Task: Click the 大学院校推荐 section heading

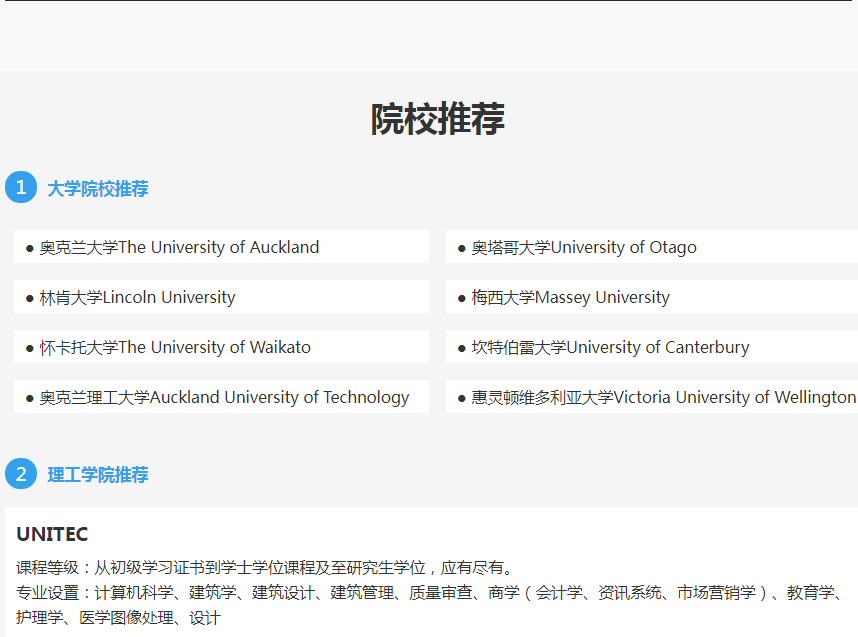Action: [x=98, y=189]
